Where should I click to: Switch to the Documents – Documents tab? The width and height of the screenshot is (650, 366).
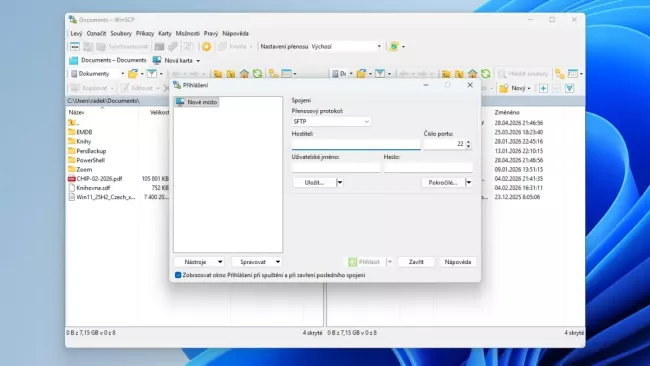coord(108,61)
